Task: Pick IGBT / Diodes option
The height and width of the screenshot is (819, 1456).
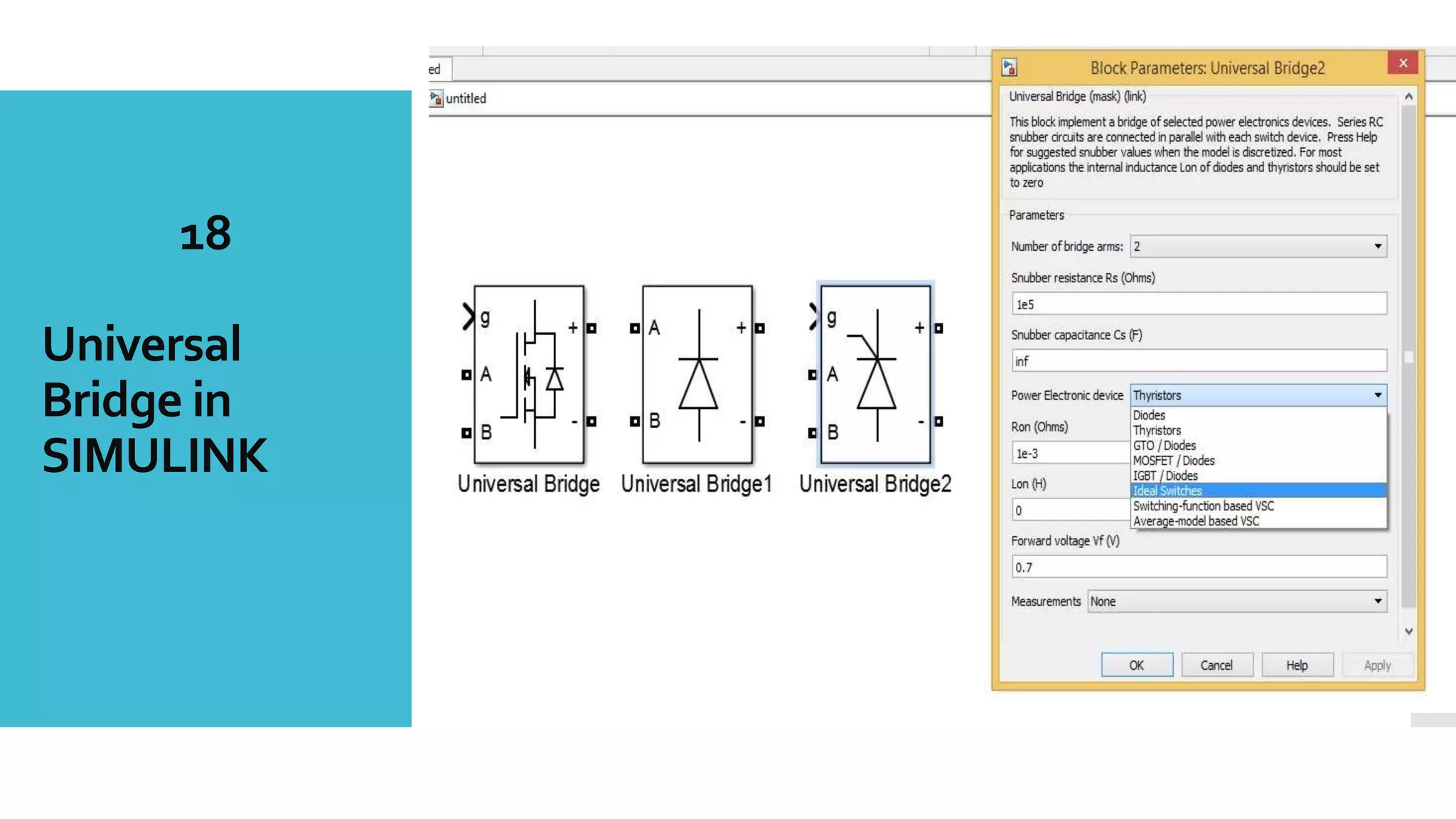Action: click(x=1165, y=476)
